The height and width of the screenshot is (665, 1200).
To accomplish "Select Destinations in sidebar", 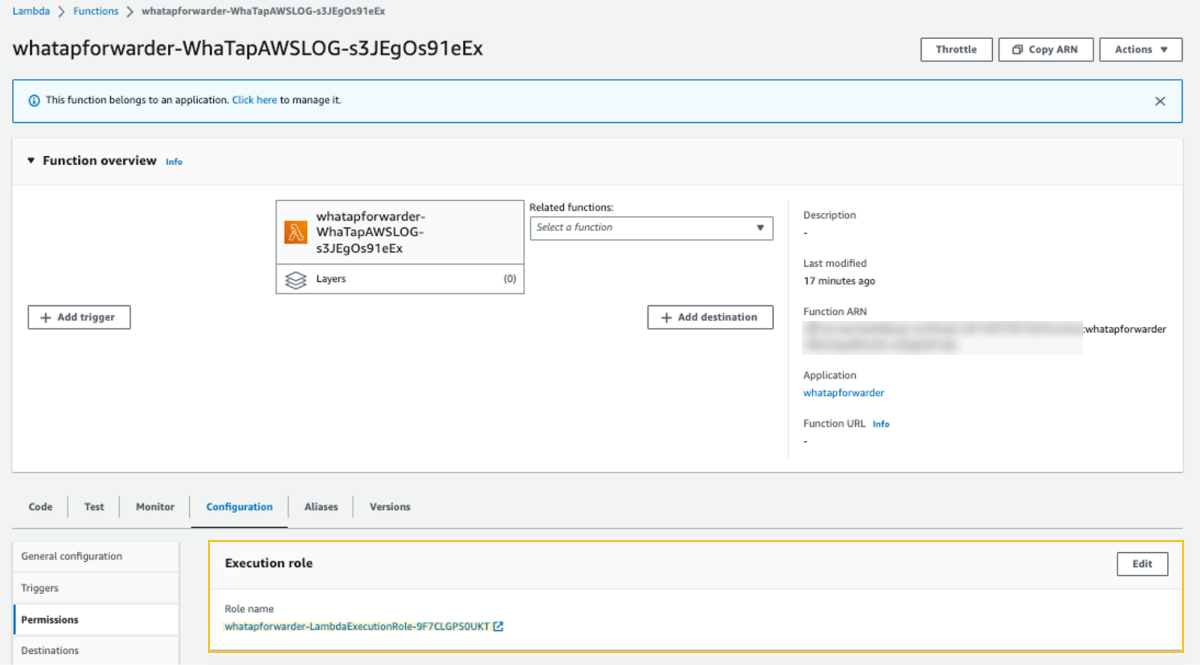I will 96,651.
